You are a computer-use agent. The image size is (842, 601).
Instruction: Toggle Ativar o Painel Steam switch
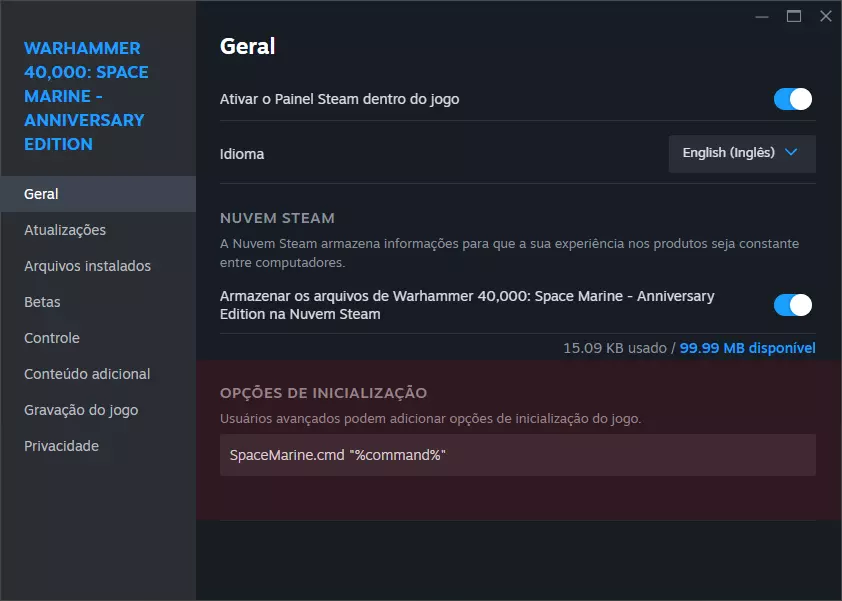click(792, 99)
